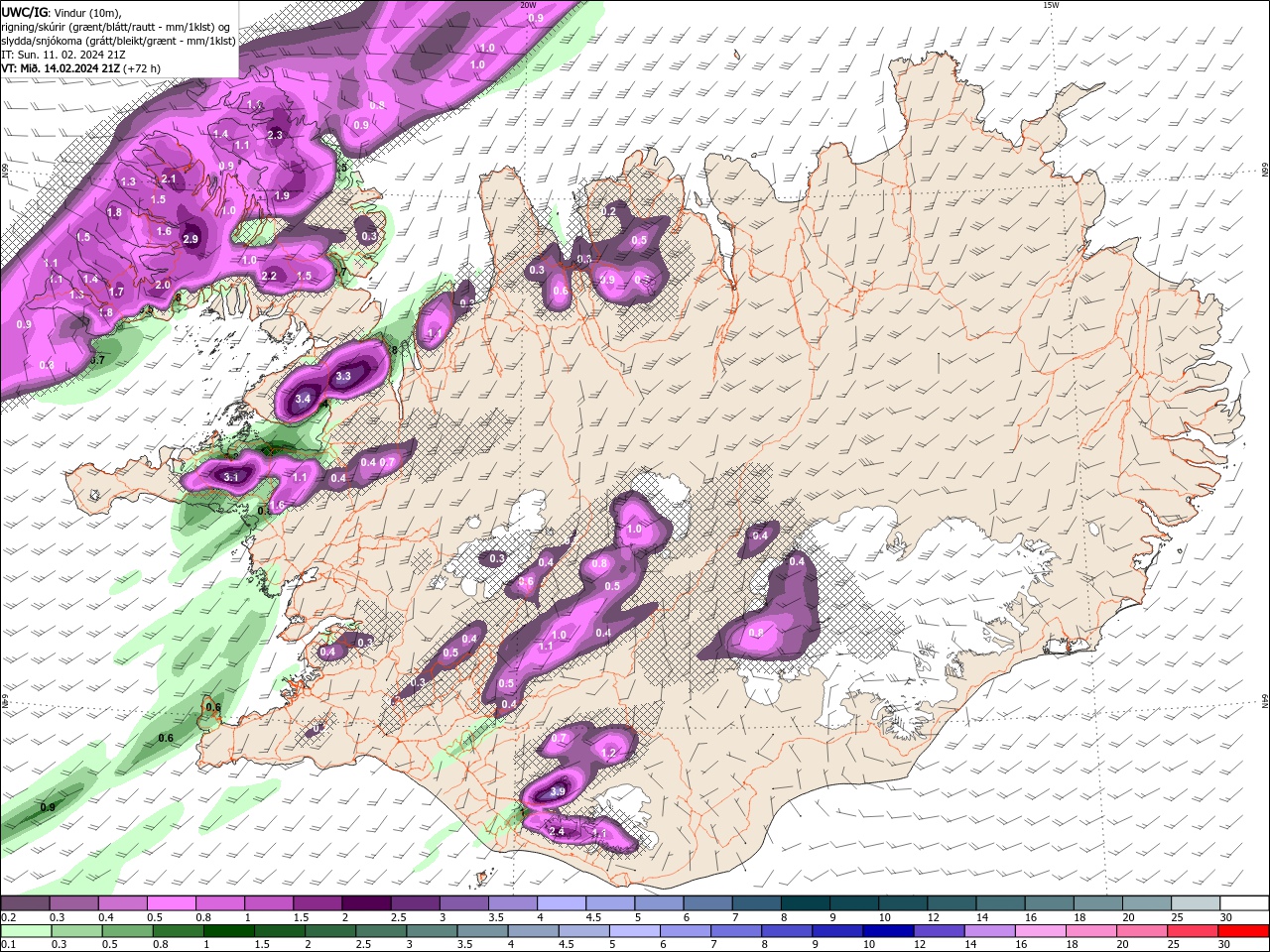Click the '1.6' snowfall value on the map

[164, 231]
